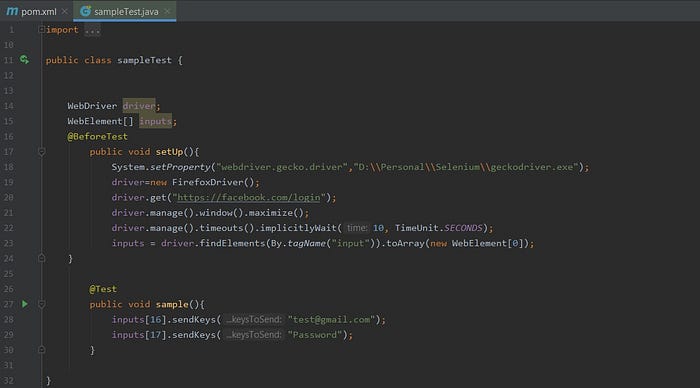The width and height of the screenshot is (700, 388).
Task: Click the sample method name
Action: click(x=172, y=304)
